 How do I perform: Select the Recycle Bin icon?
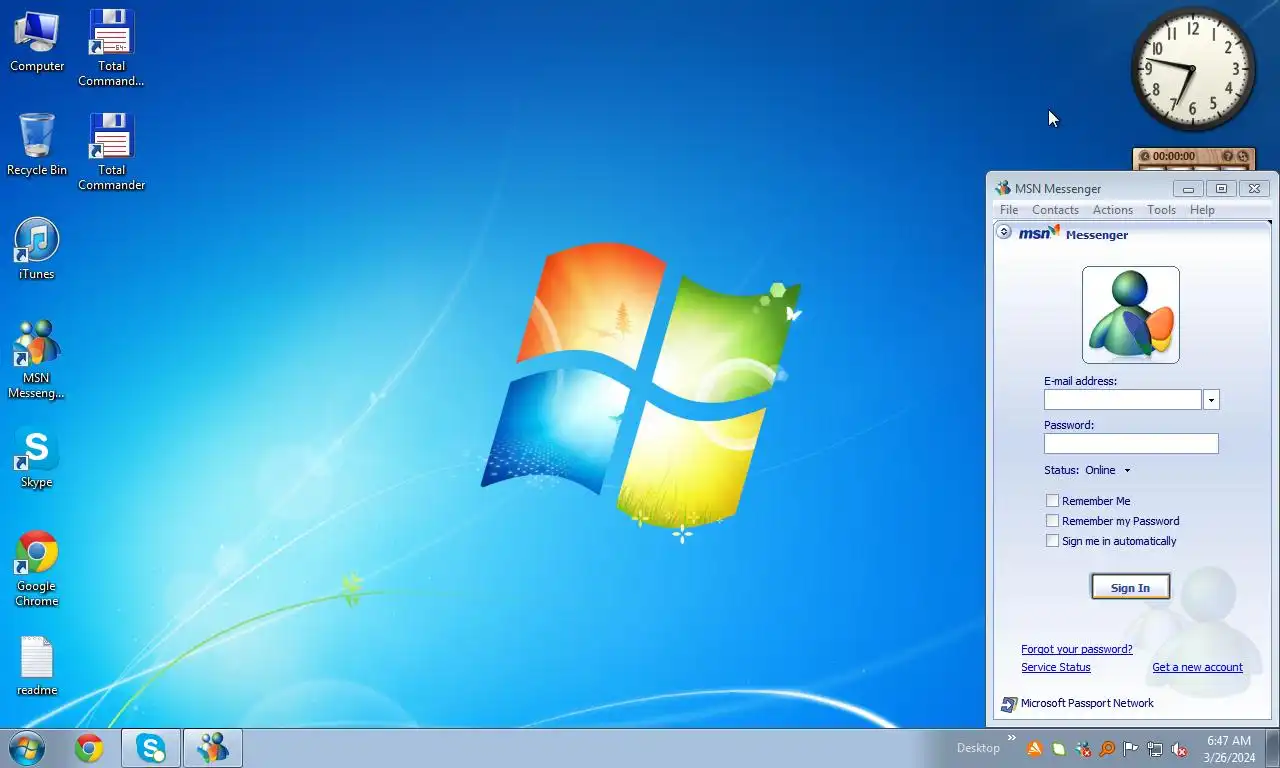[x=37, y=145]
